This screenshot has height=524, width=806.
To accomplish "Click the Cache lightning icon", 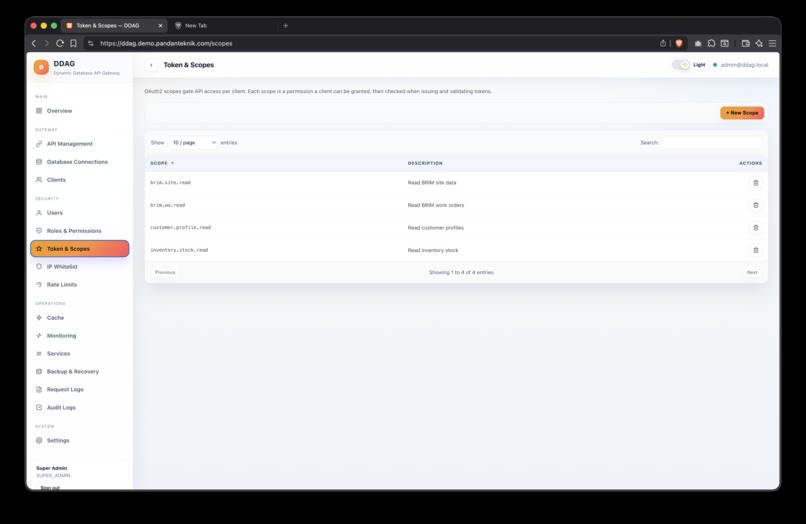I will pos(39,318).
